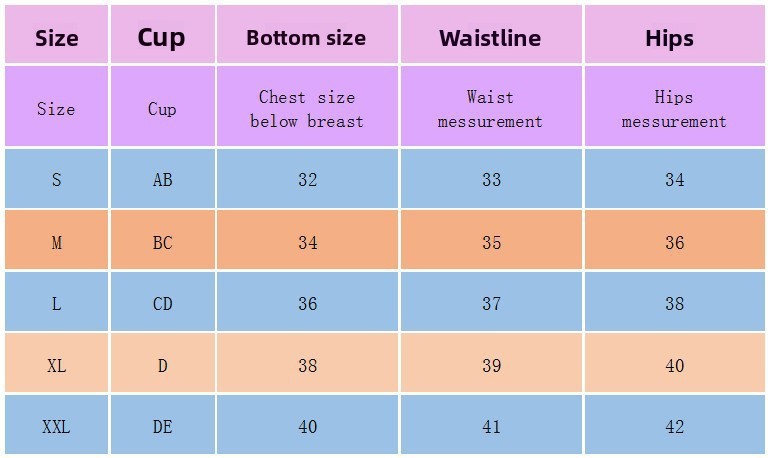Select the AB cup cell
The image size is (770, 458).
[162, 180]
